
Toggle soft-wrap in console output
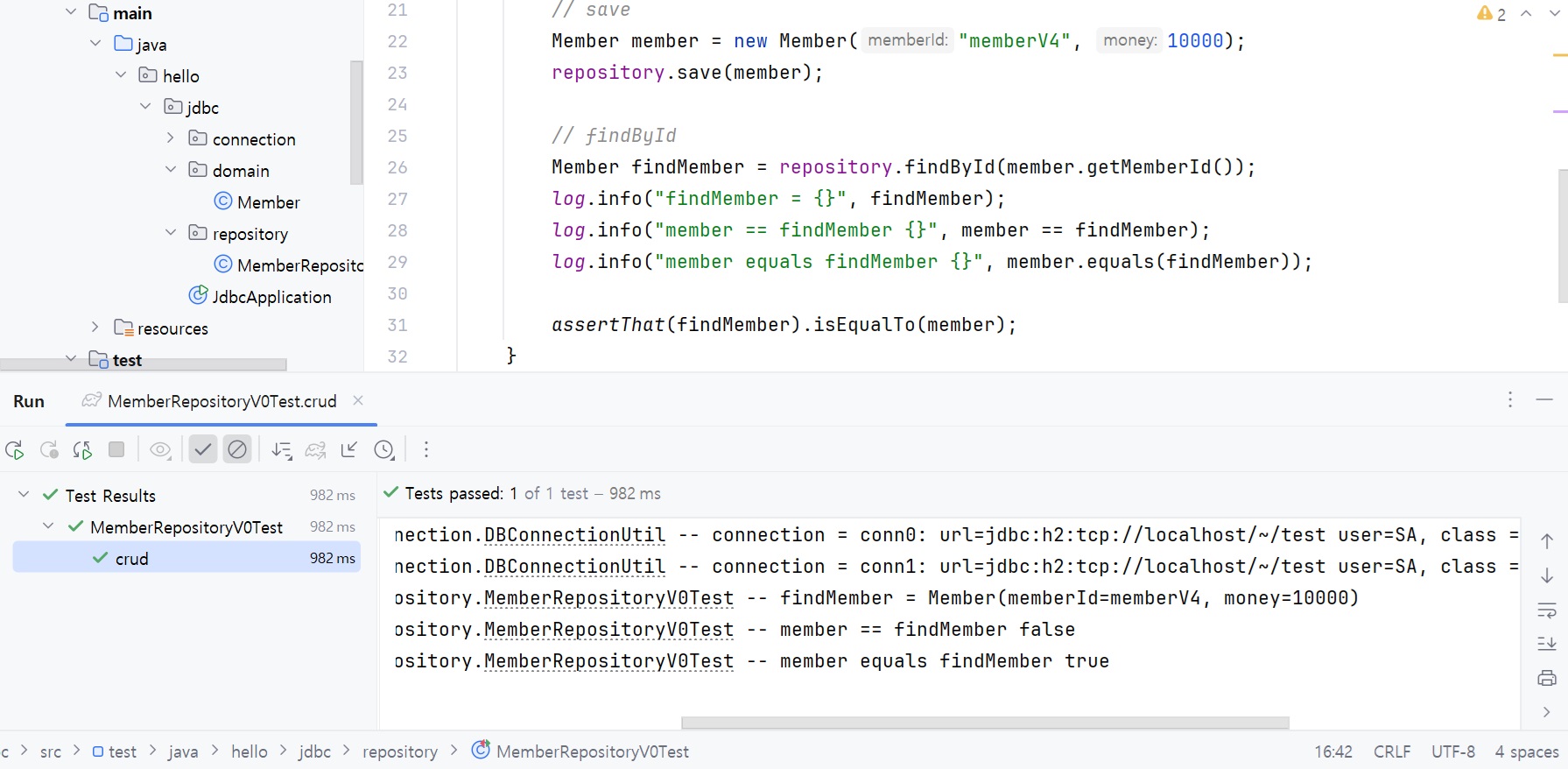tap(1547, 610)
